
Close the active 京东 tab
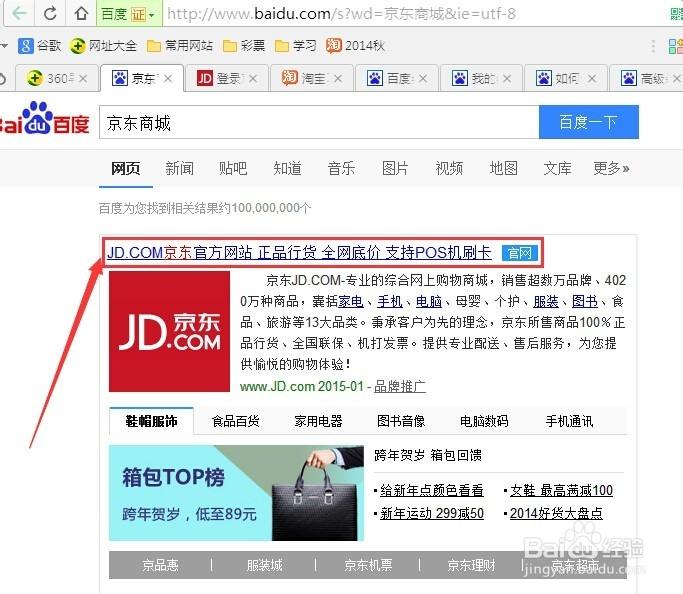pos(168,78)
